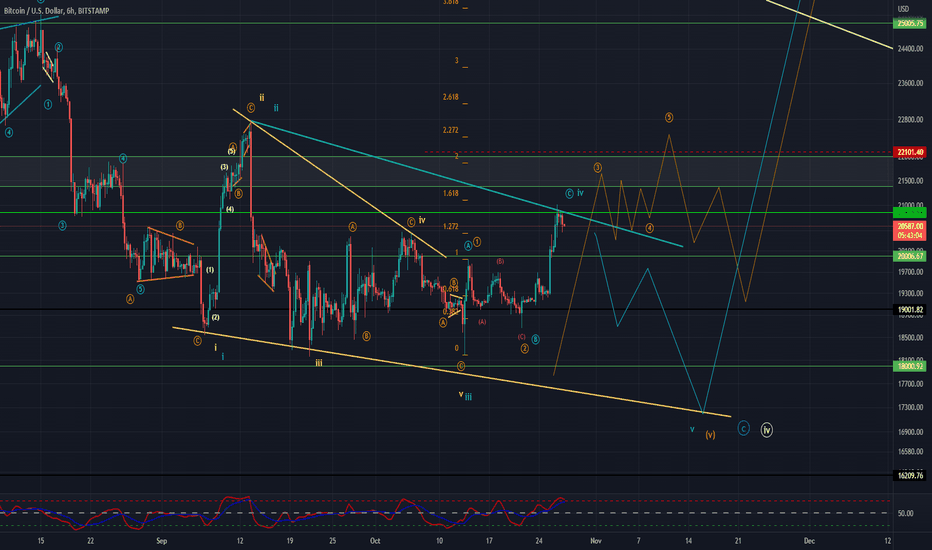Select the 1.272 Fibonacci level label

coord(451,227)
